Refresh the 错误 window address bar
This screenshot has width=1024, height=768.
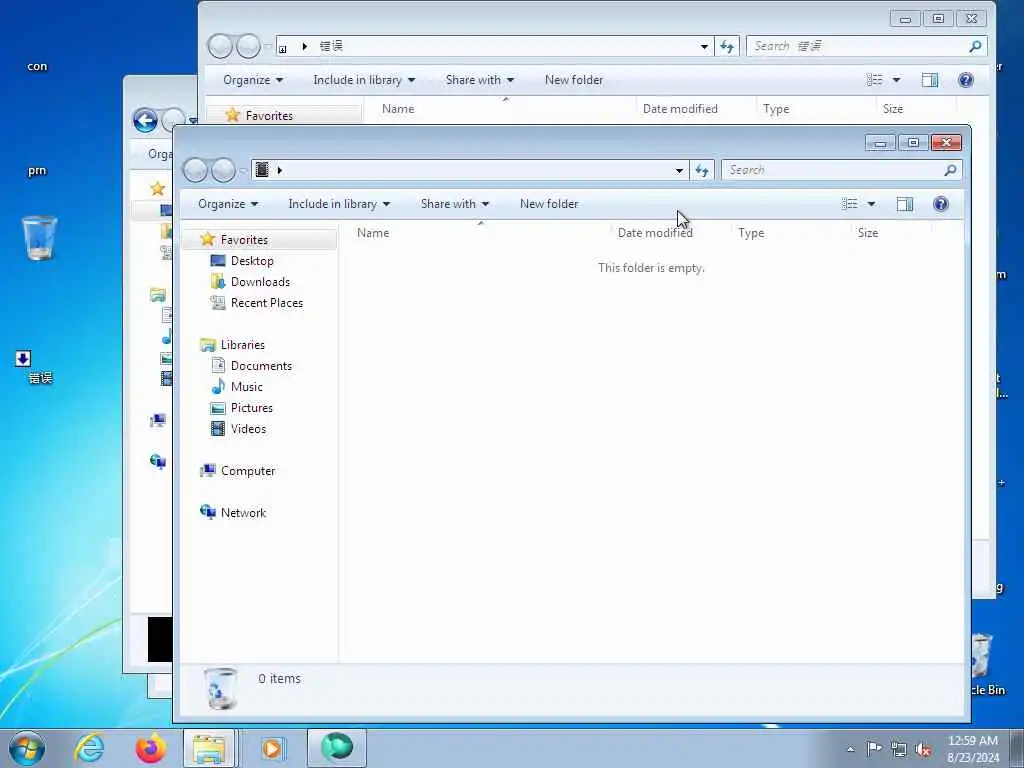point(727,46)
